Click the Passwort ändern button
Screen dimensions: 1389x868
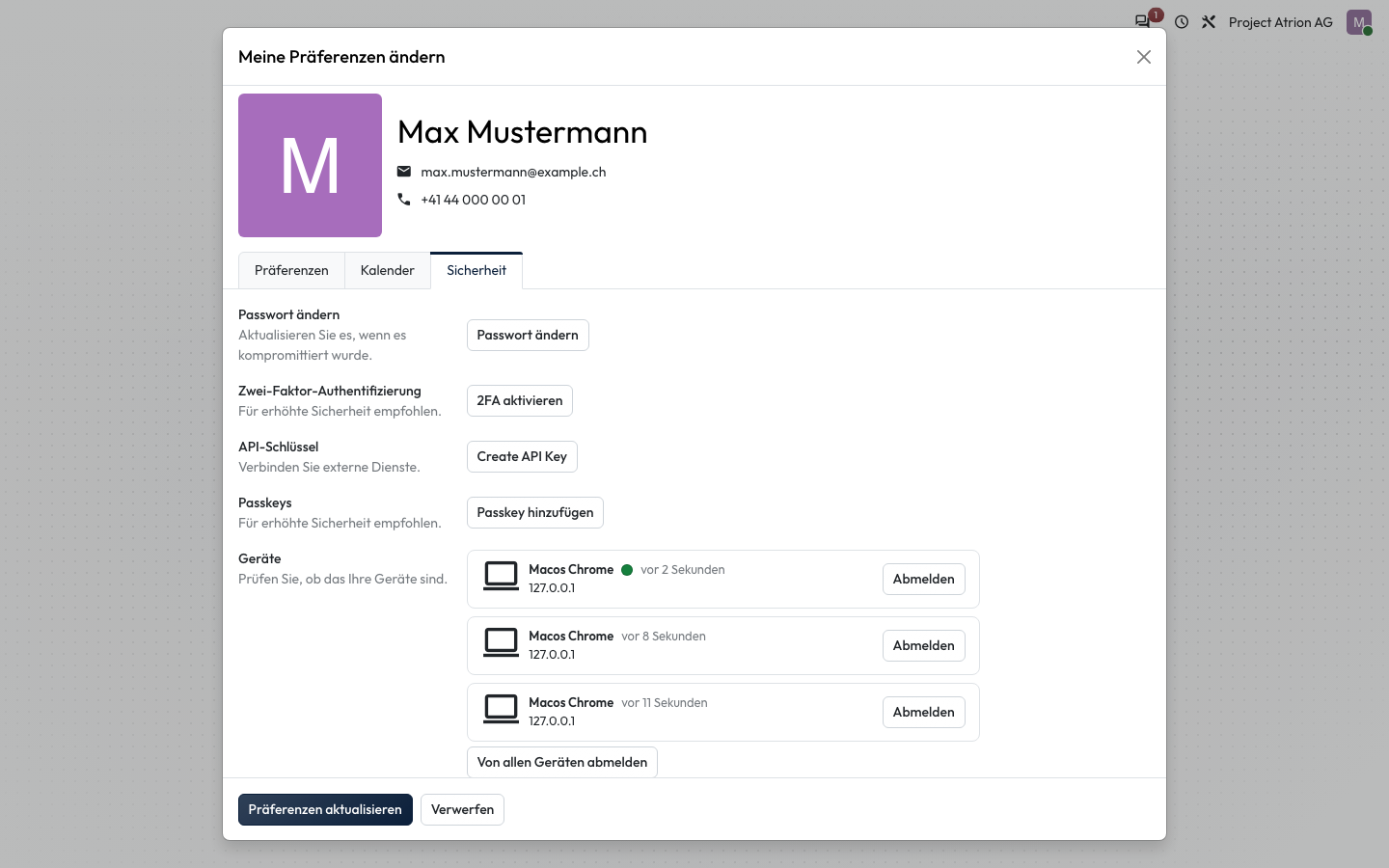coord(528,335)
